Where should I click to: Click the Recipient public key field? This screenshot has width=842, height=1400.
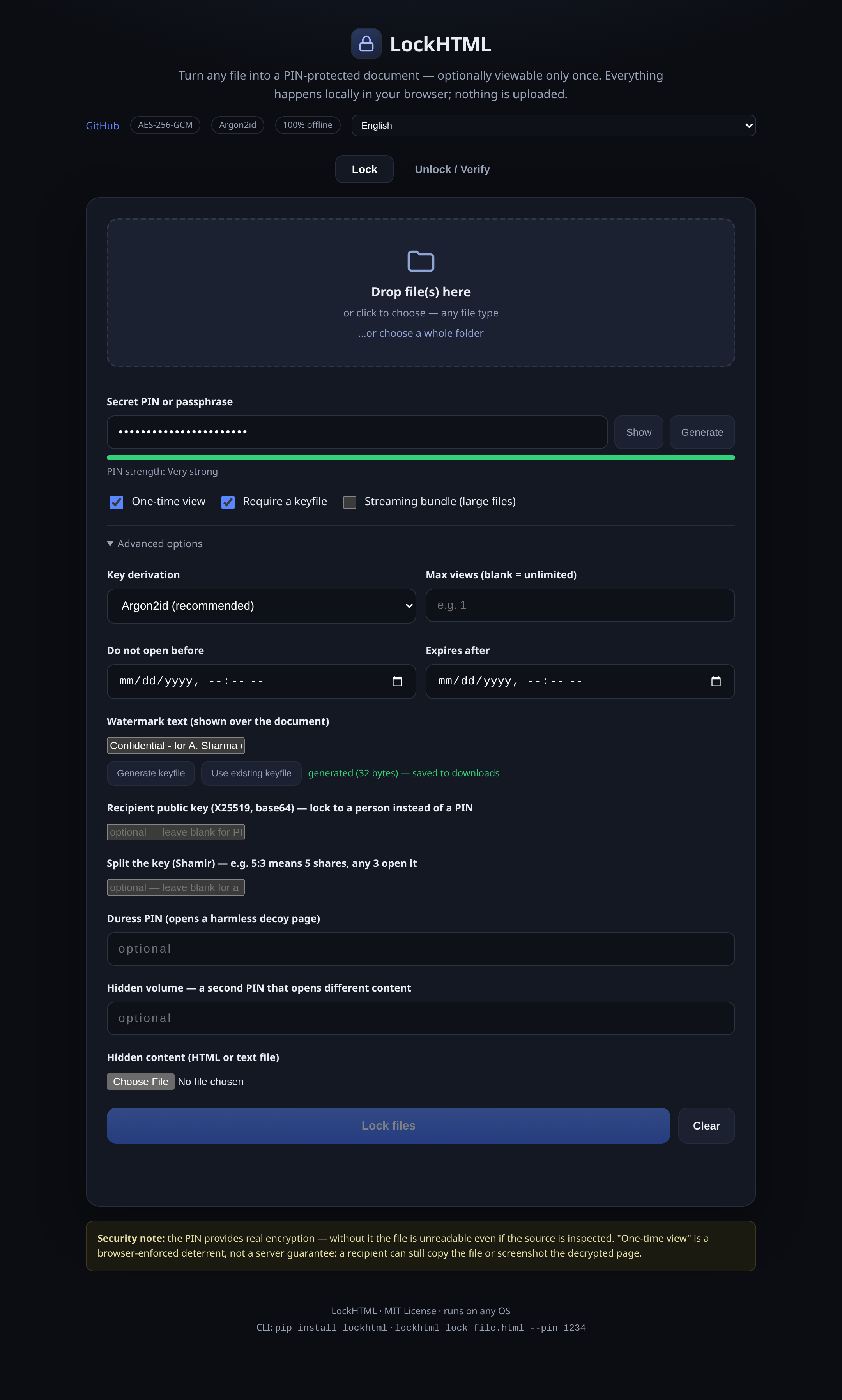click(x=175, y=832)
